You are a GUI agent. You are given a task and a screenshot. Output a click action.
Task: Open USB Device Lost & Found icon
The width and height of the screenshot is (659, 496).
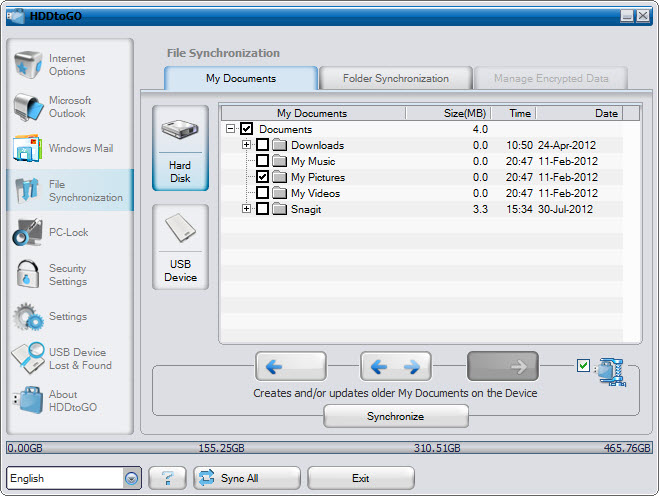point(28,358)
